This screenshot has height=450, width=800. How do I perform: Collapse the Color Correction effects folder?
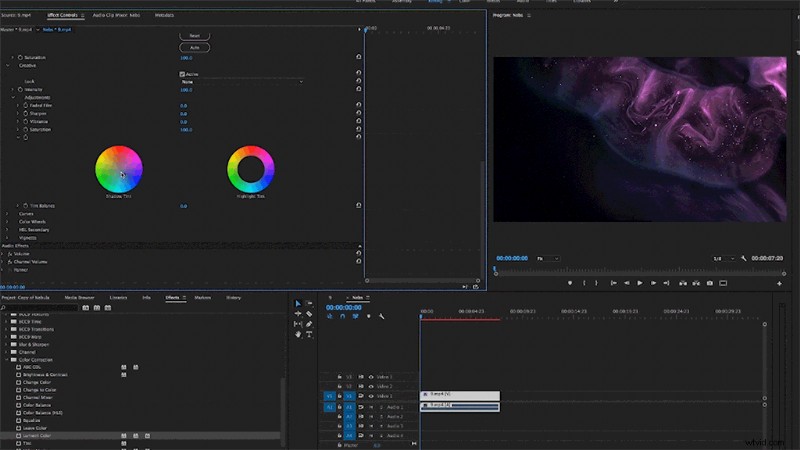point(7,360)
